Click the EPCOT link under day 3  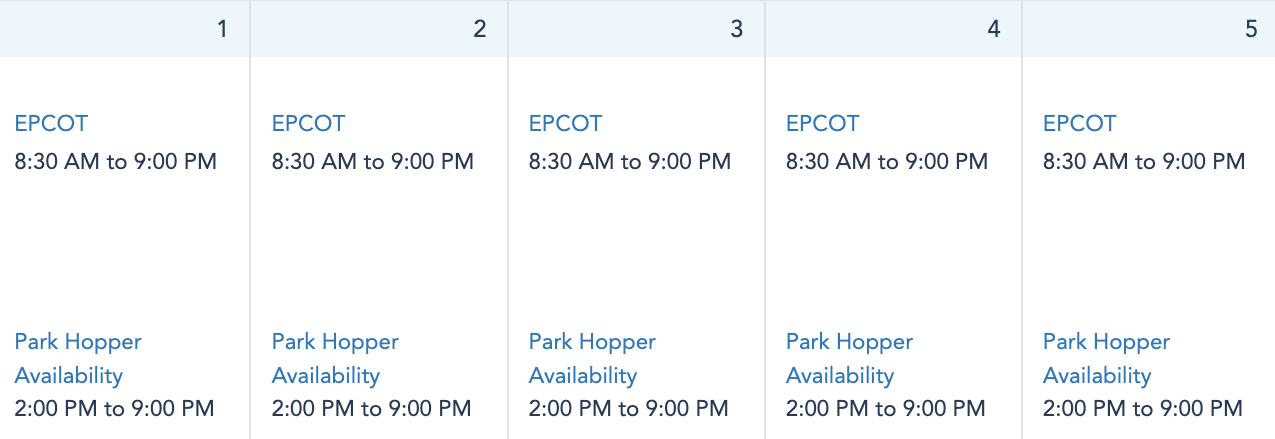pos(565,124)
